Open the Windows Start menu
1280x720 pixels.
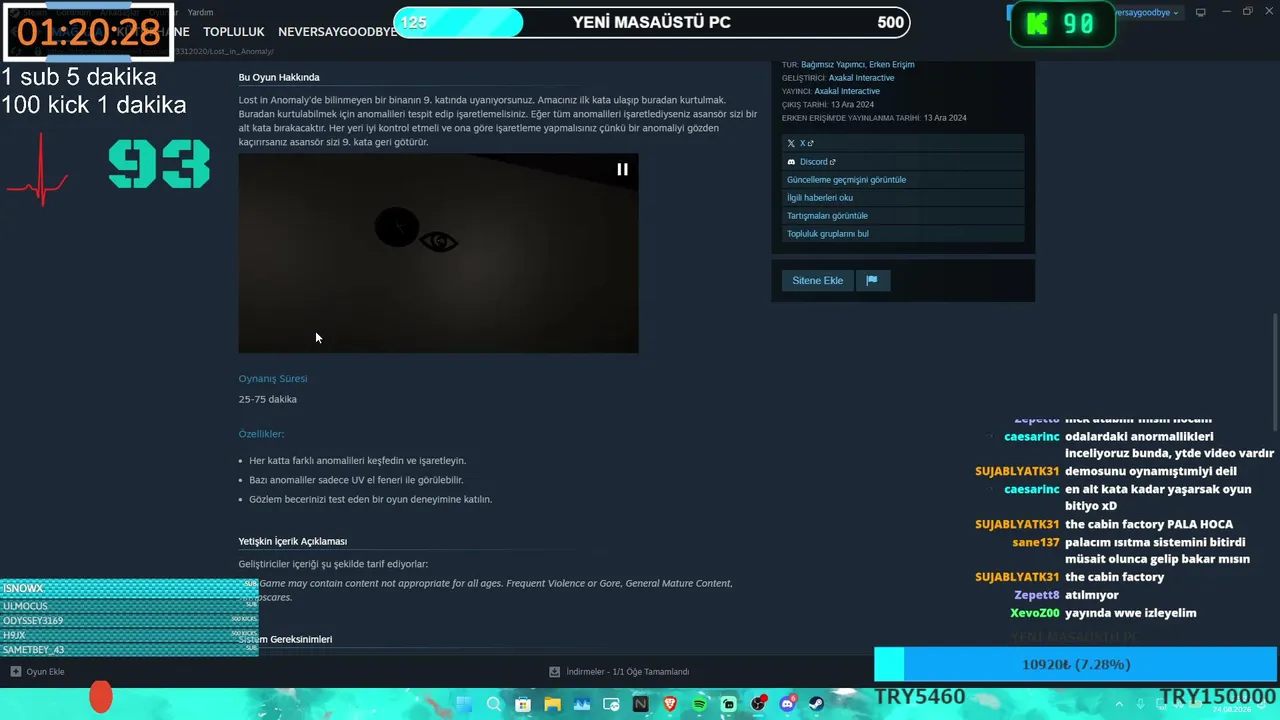coord(464,704)
